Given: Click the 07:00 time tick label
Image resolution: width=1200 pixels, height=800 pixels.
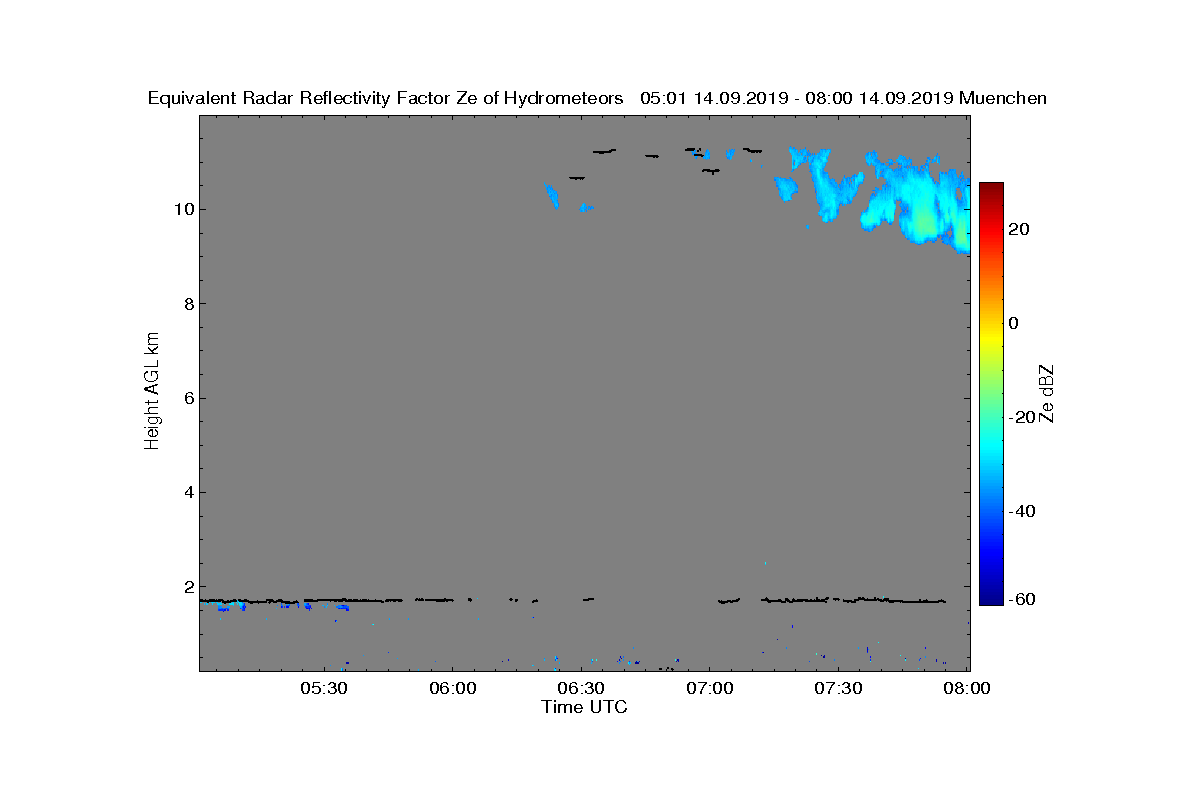Looking at the screenshot, I should coord(710,689).
